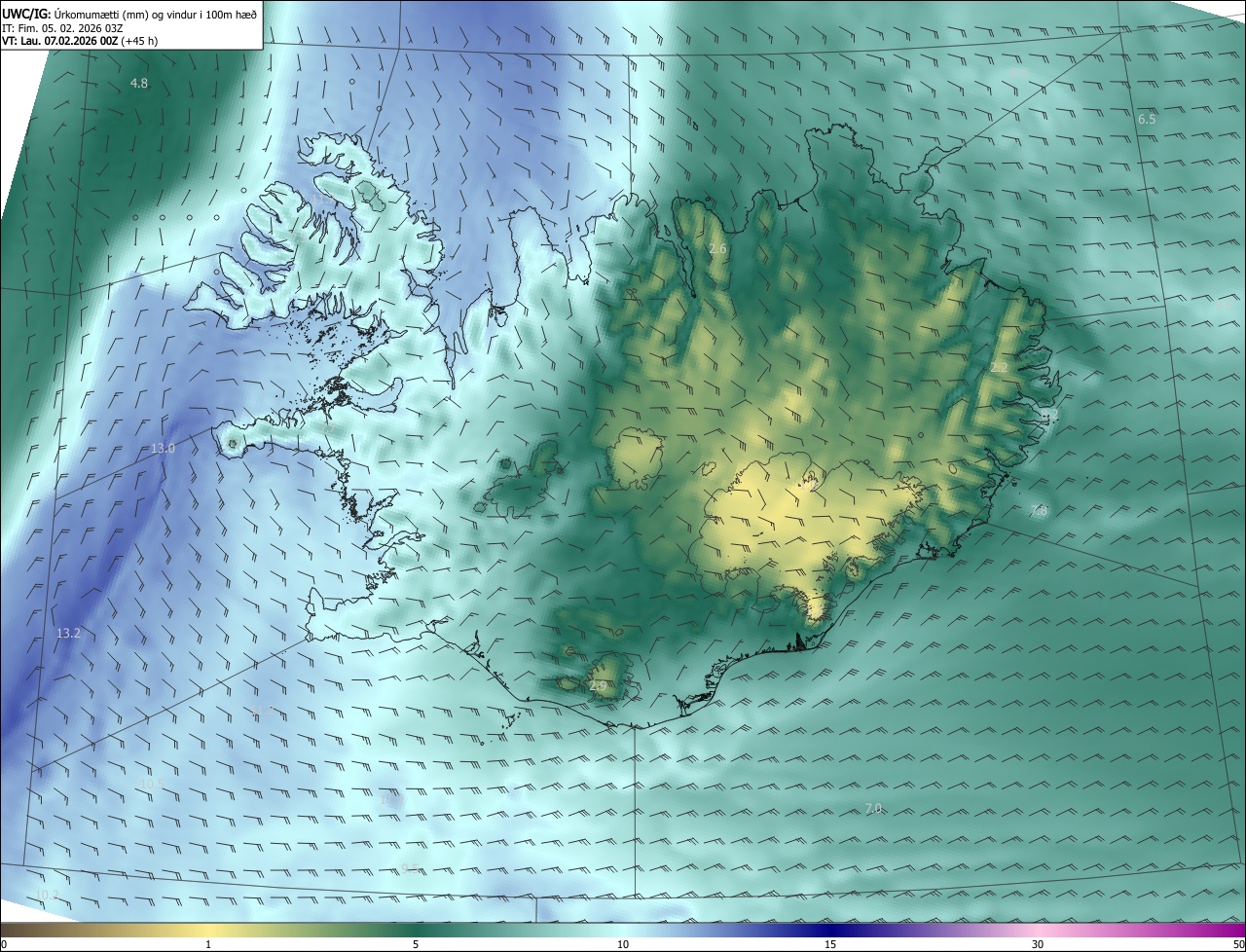Click the color scale tick label '50'
1246x952 pixels.
(x=1238, y=944)
